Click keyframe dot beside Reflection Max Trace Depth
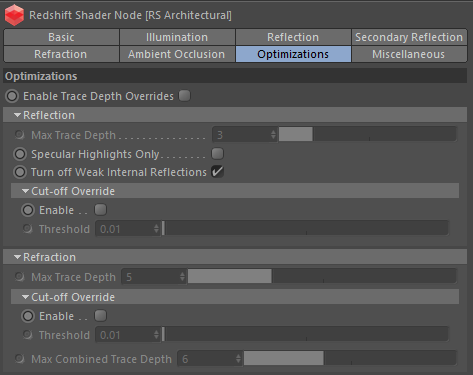Screen dimensions: 473x375 click(19, 135)
